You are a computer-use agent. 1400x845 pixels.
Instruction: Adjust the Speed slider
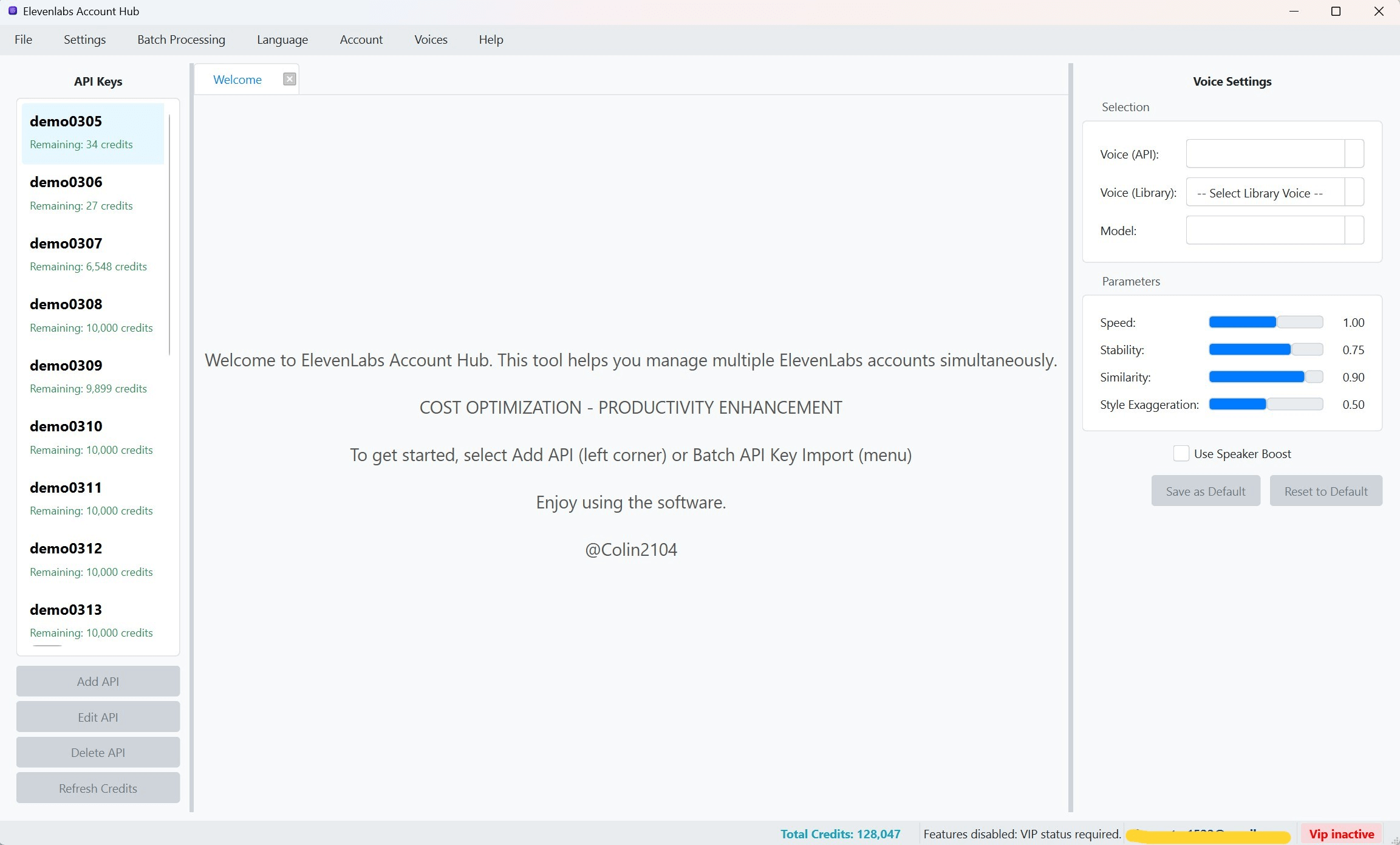tap(1266, 322)
